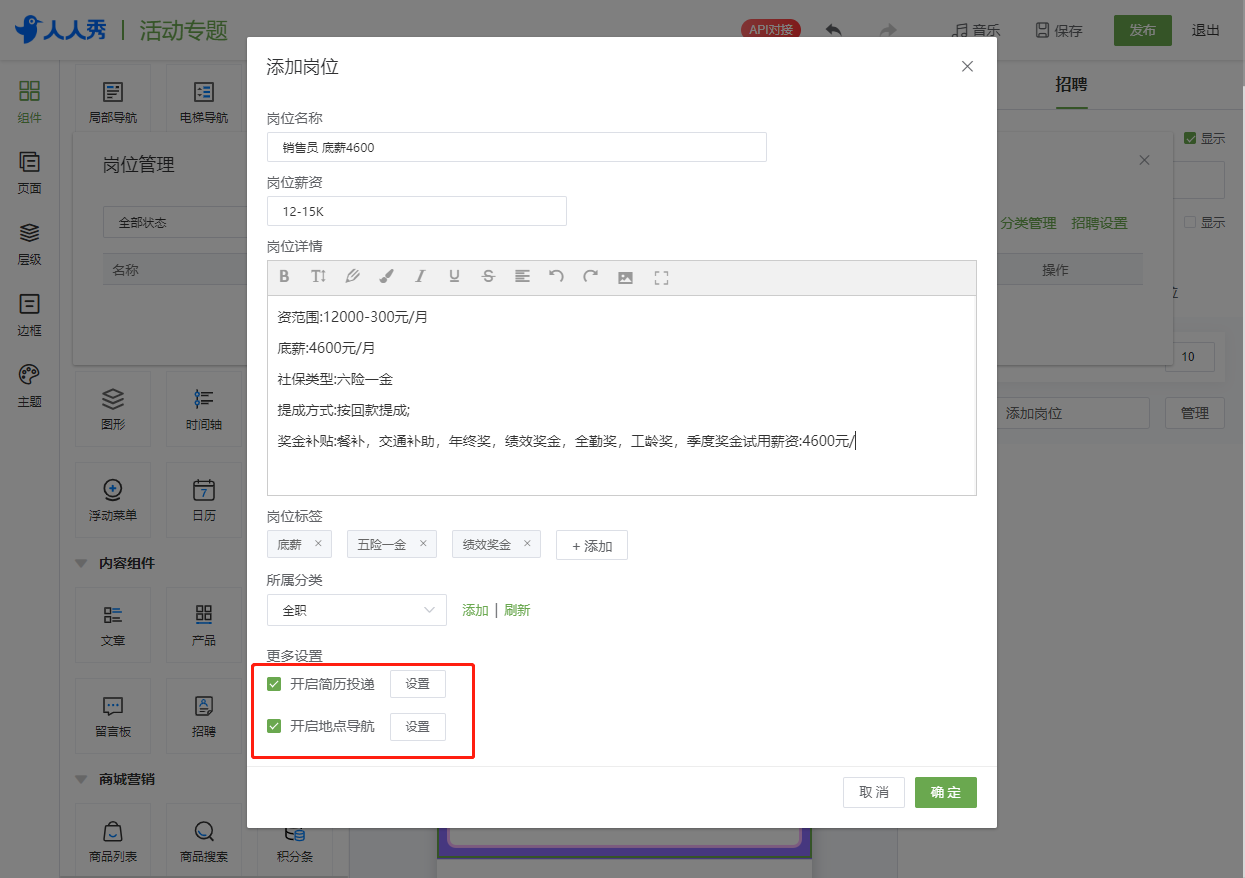Open the 组件 sidebar panel

pos(29,102)
